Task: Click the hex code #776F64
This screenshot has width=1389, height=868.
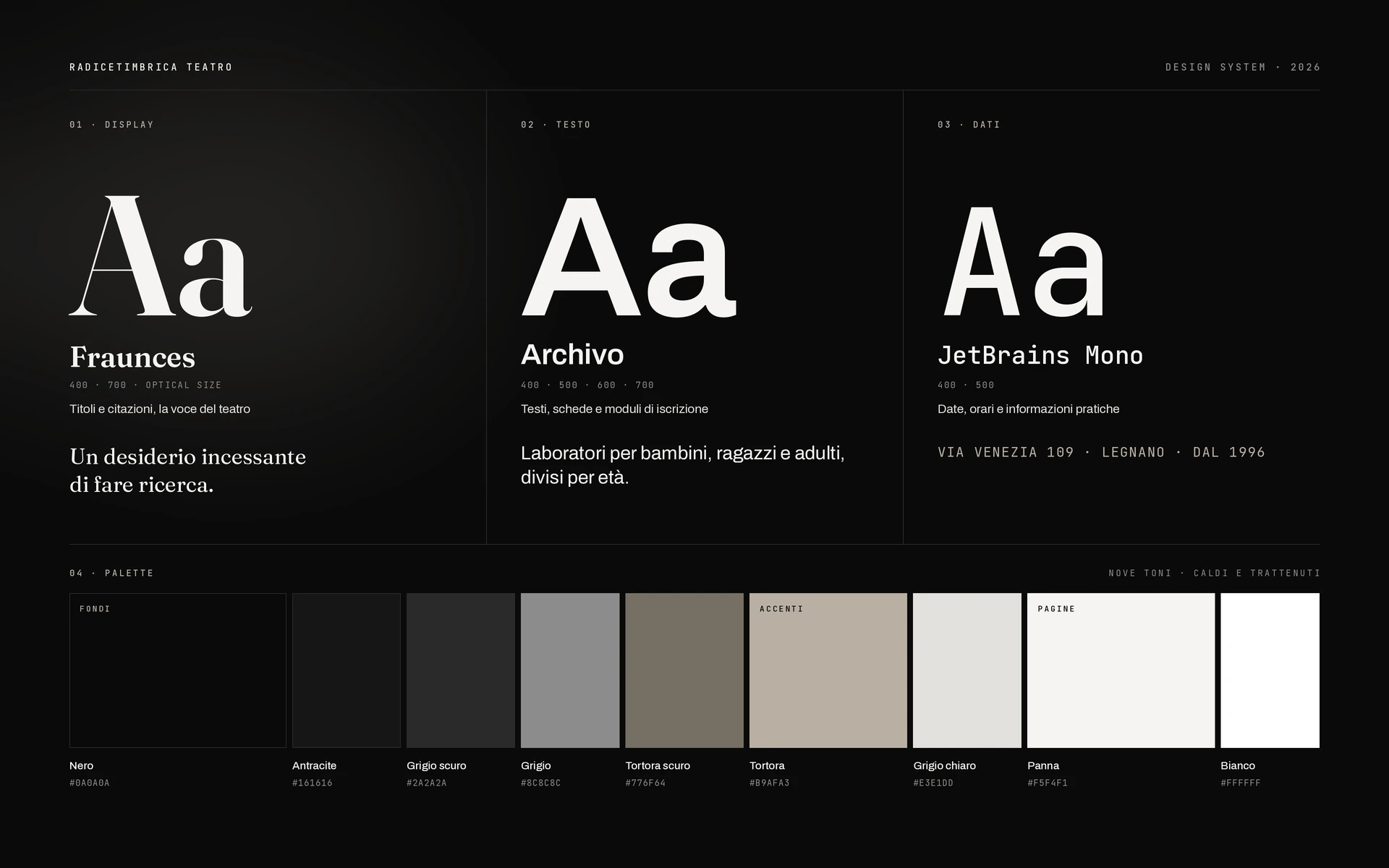Action: 646,783
